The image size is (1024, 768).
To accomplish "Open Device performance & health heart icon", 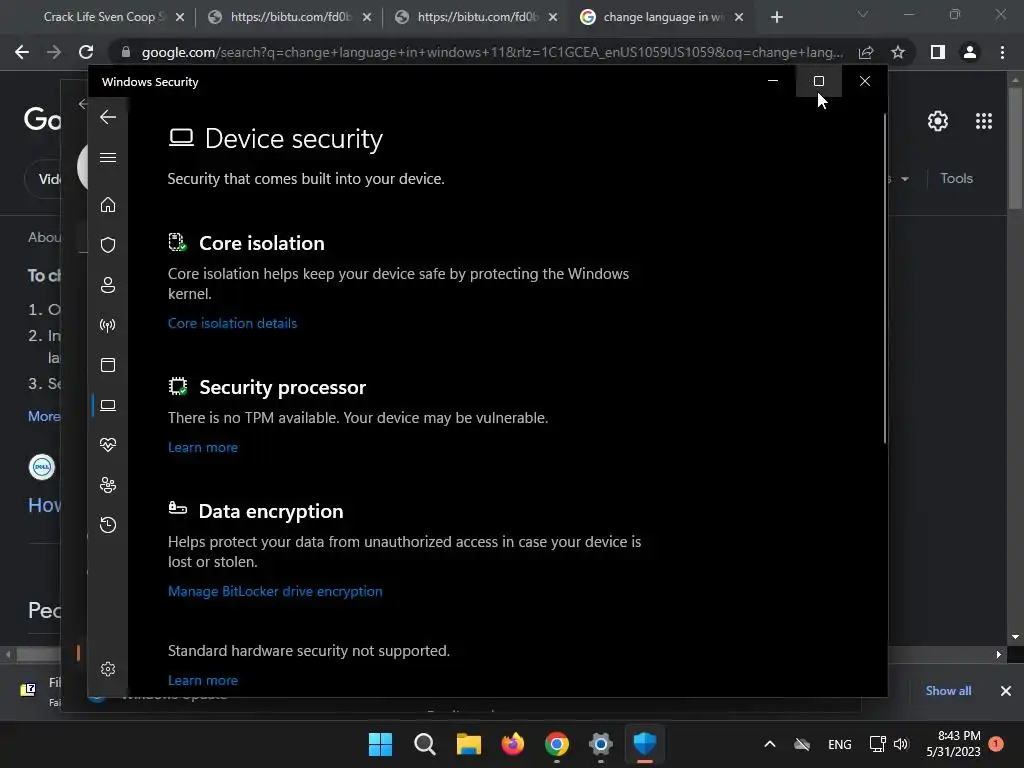I will [108, 445].
